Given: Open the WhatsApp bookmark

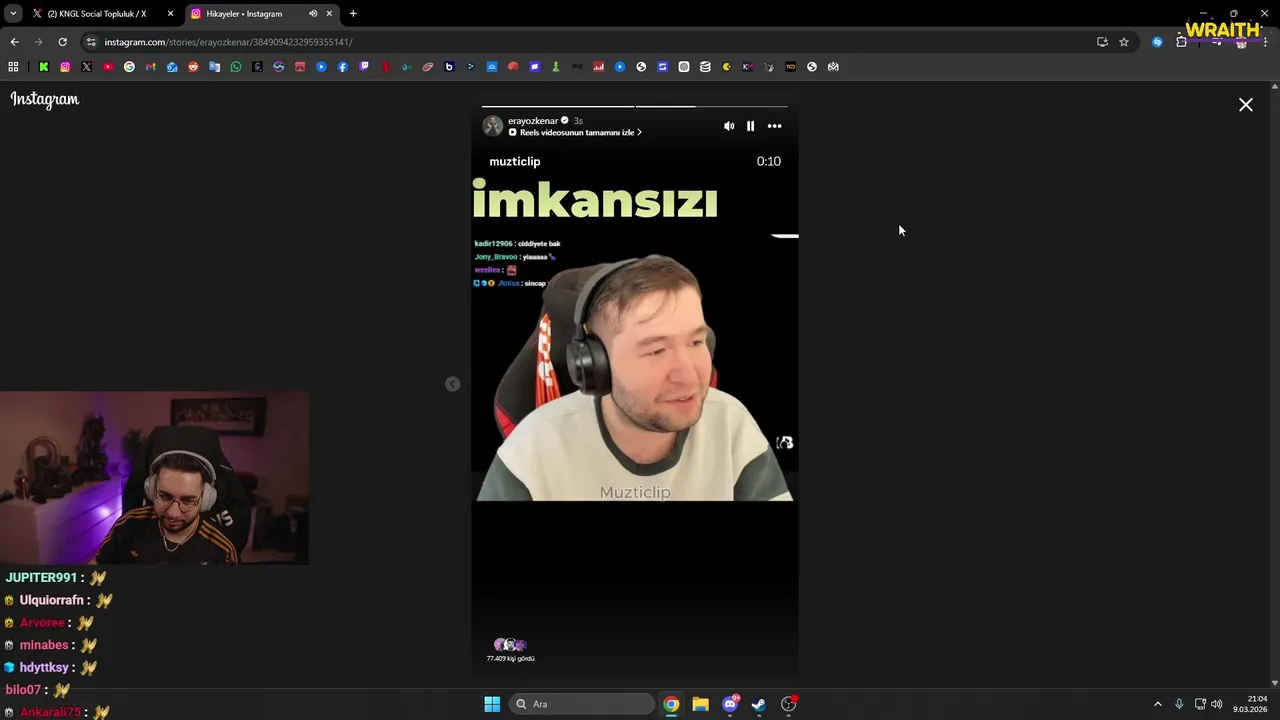Looking at the screenshot, I should [x=236, y=67].
